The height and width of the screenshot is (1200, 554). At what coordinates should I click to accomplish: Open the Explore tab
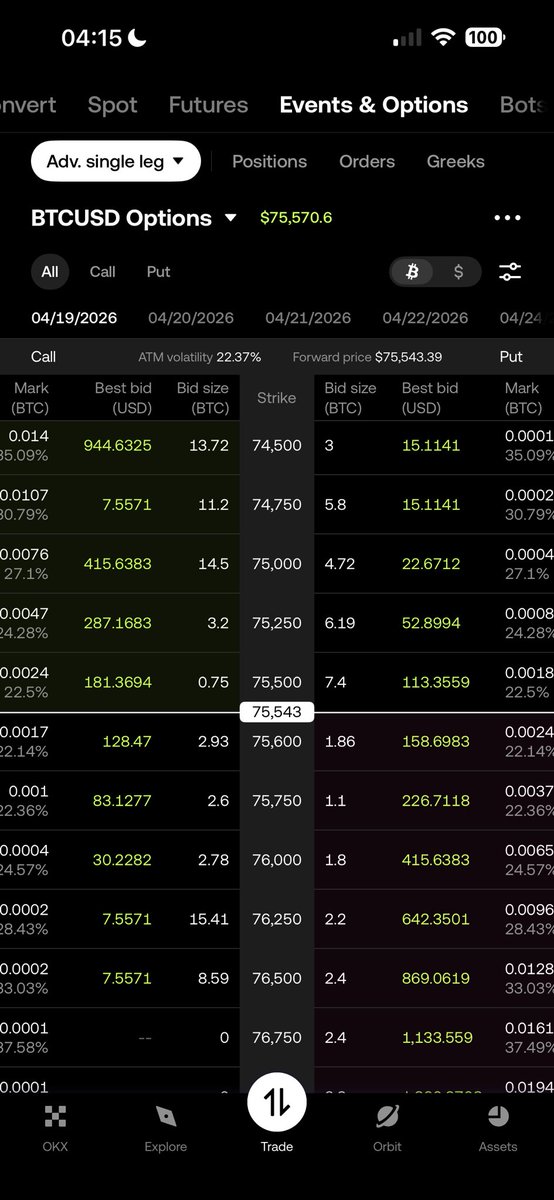point(166,1128)
